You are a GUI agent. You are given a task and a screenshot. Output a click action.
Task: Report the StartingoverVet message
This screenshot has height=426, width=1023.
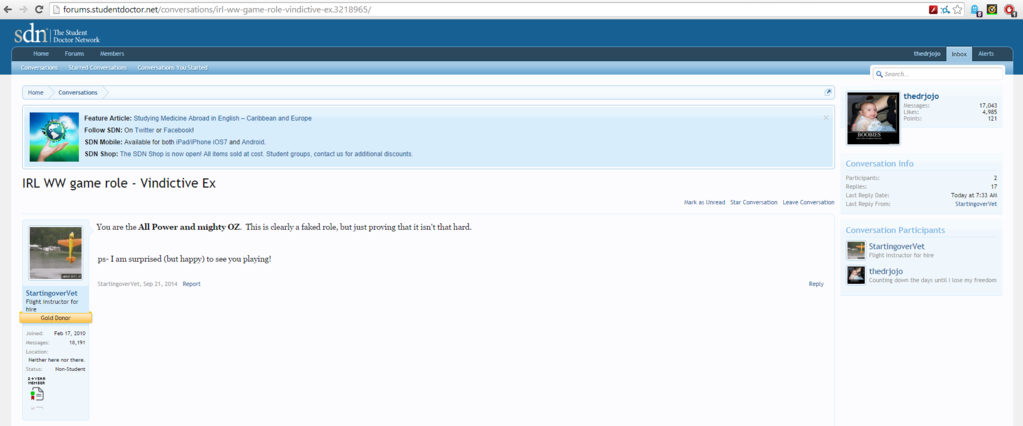tap(191, 284)
